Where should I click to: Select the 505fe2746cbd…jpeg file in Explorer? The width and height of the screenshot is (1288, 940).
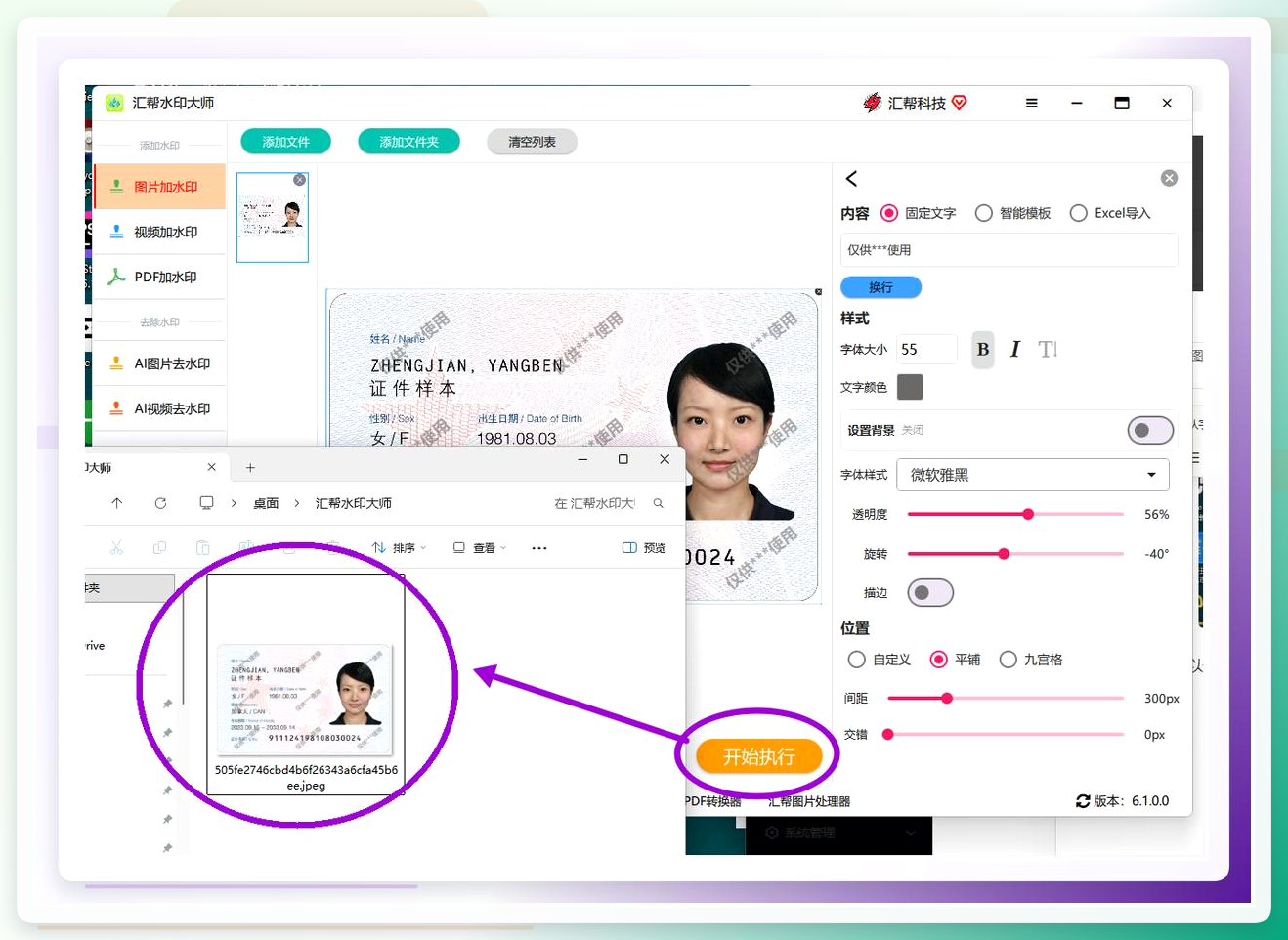pyautogui.click(x=306, y=684)
